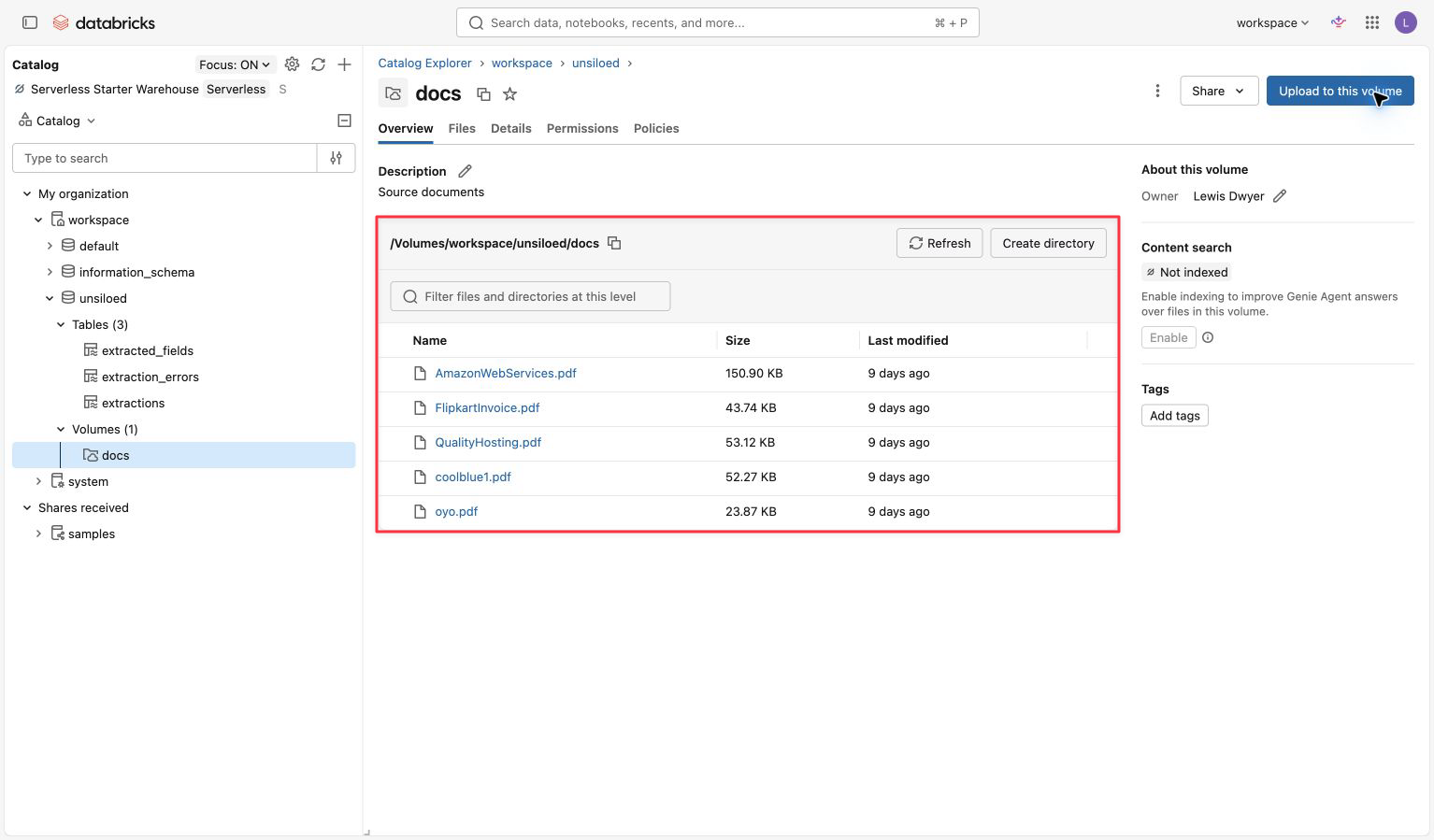Select the extractions table

coord(133,403)
